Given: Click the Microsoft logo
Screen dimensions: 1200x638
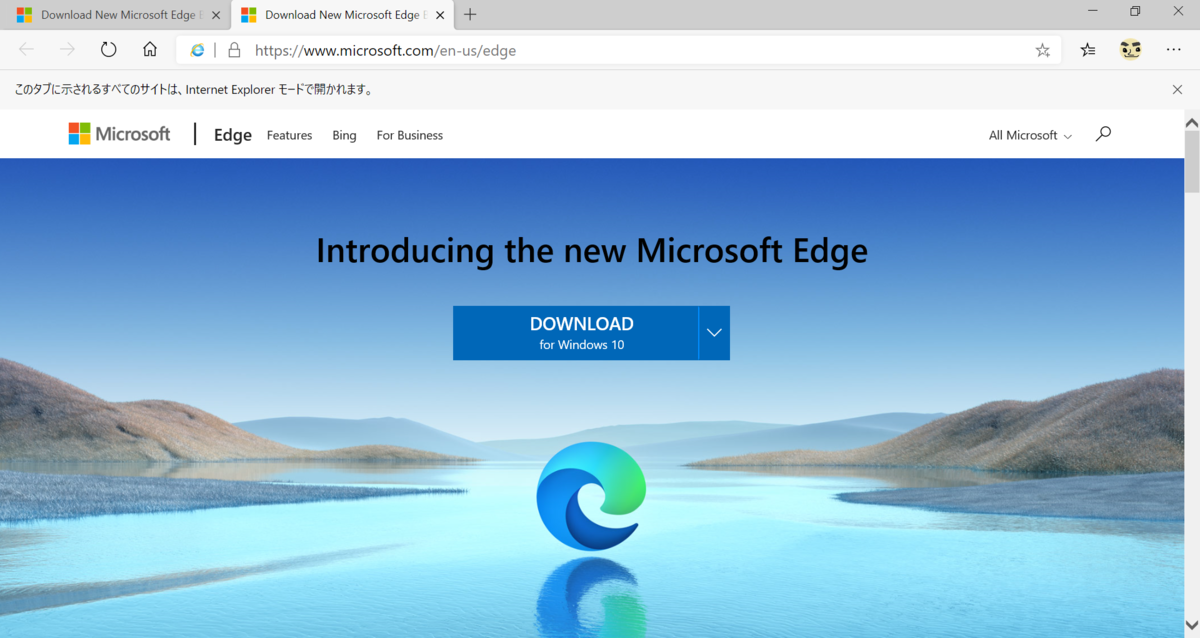Looking at the screenshot, I should [x=119, y=134].
